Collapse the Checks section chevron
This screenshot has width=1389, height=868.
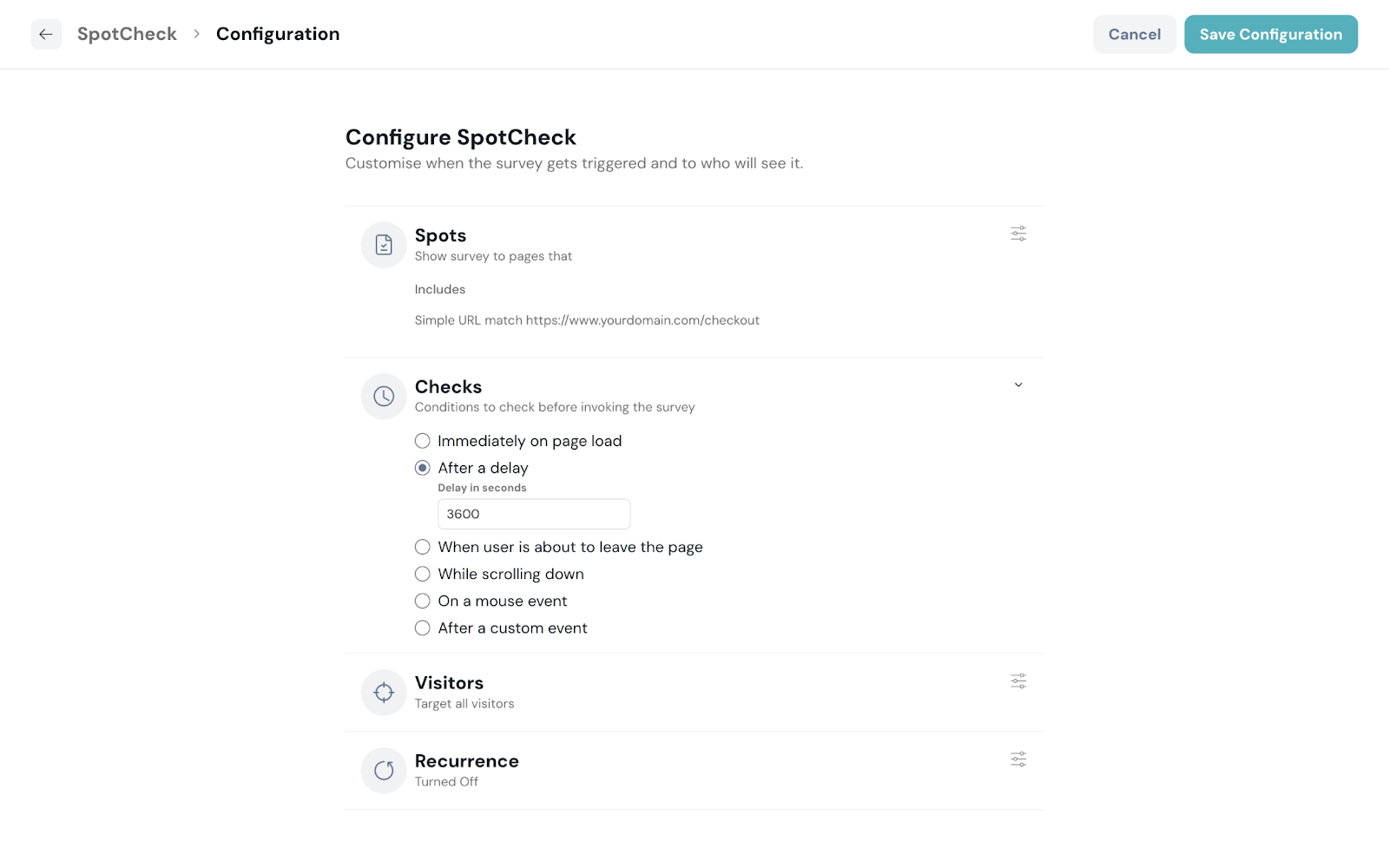(x=1018, y=385)
